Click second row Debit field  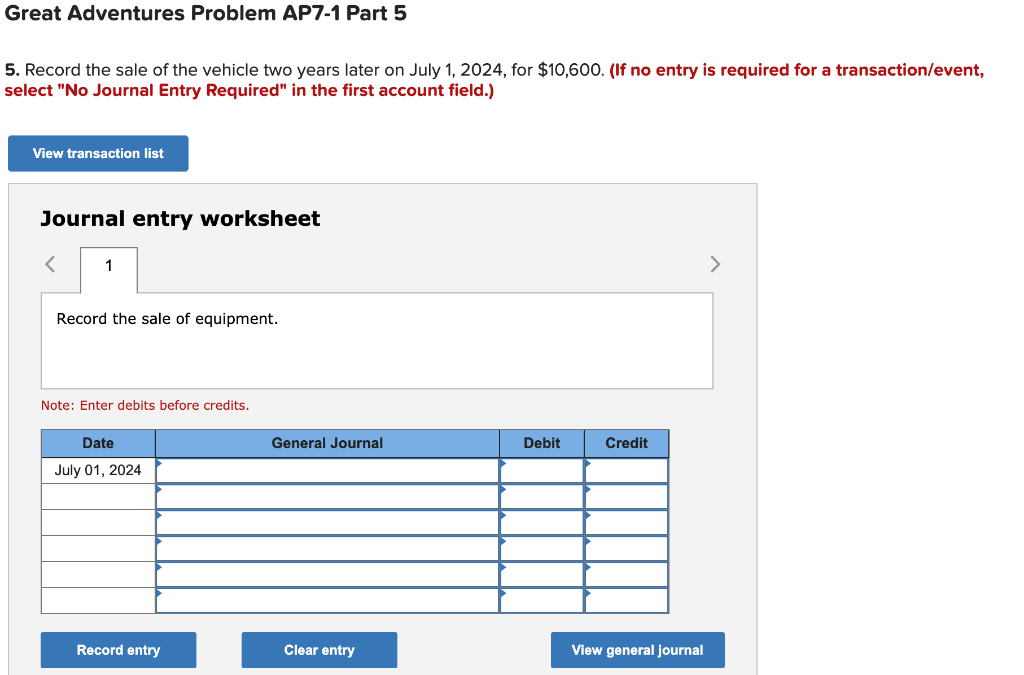click(541, 497)
